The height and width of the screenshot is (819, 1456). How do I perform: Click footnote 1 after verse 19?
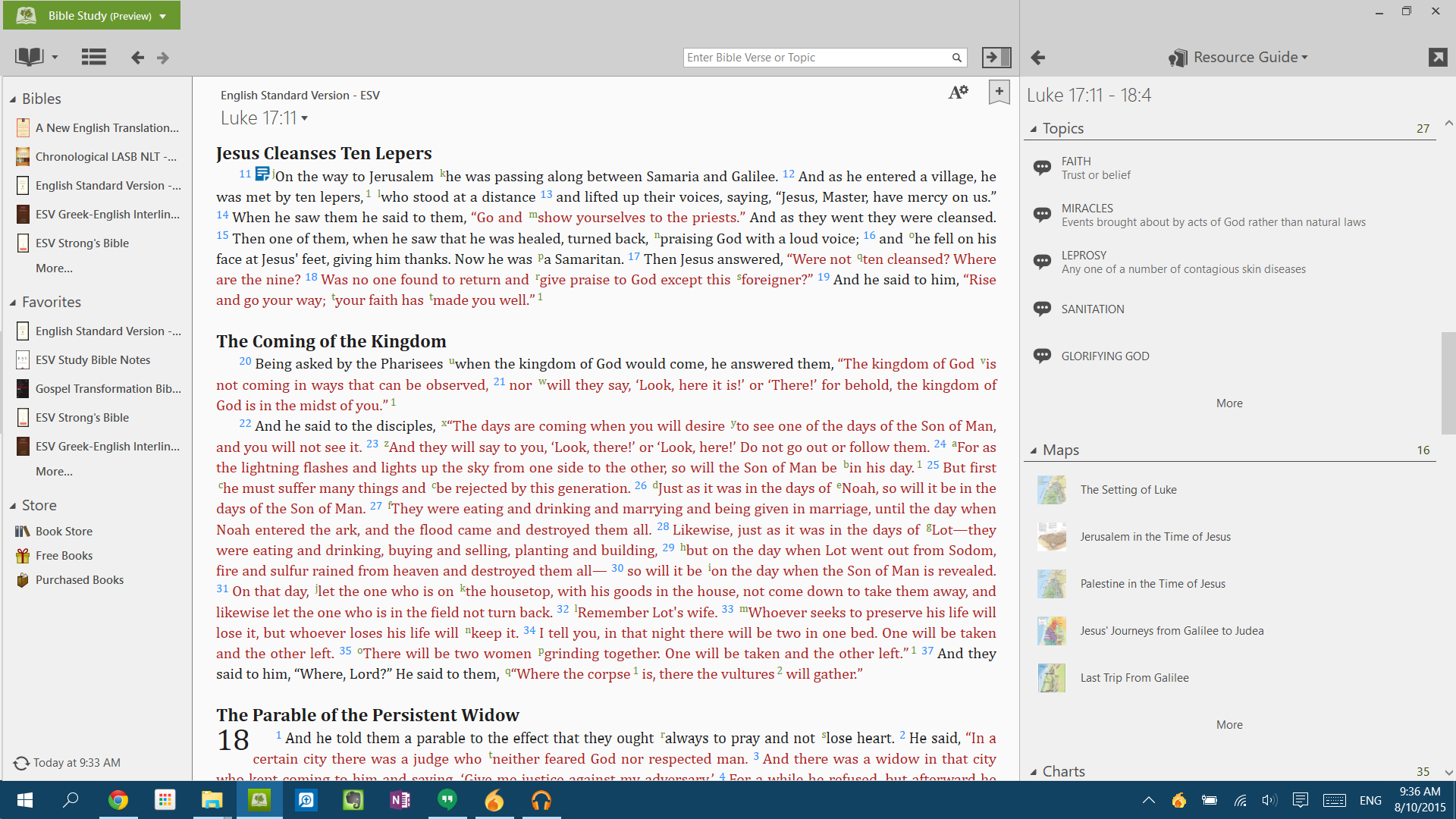[541, 297]
